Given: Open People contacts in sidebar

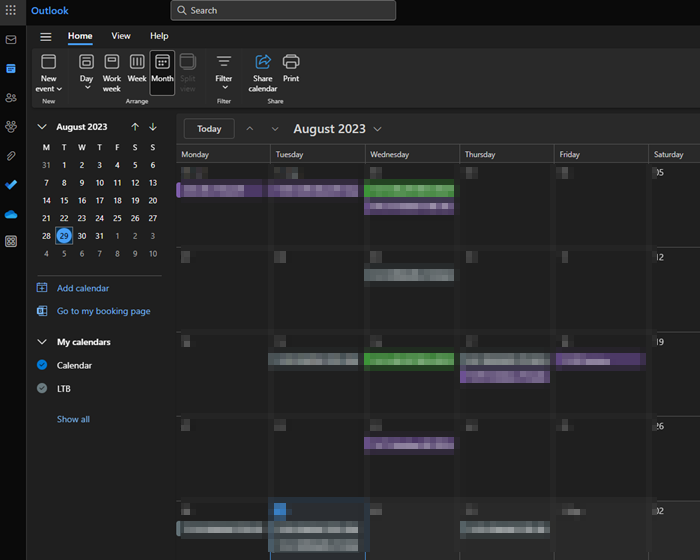Looking at the screenshot, I should click(x=11, y=97).
